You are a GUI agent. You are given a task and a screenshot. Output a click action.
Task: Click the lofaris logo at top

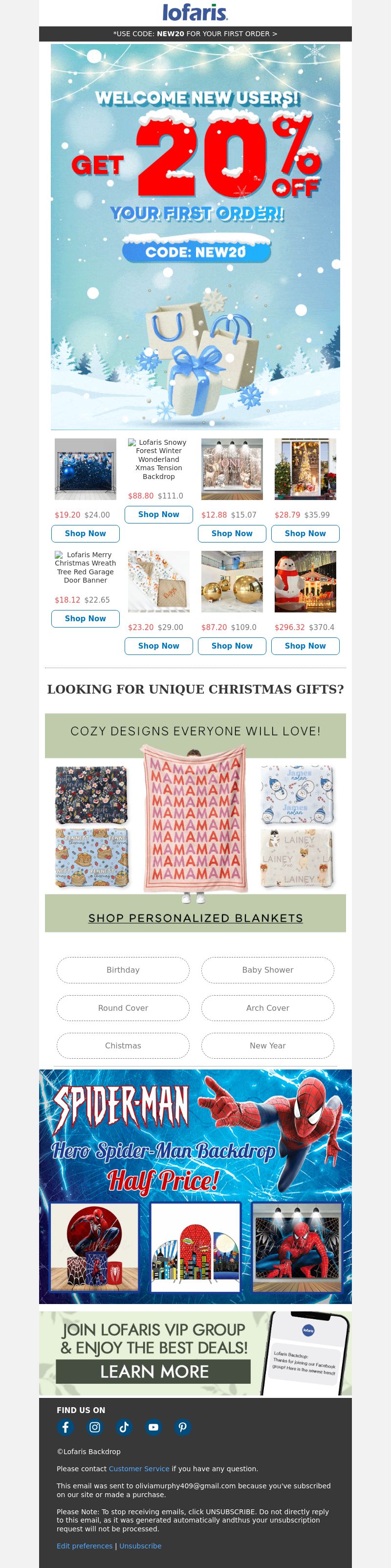[x=195, y=12]
